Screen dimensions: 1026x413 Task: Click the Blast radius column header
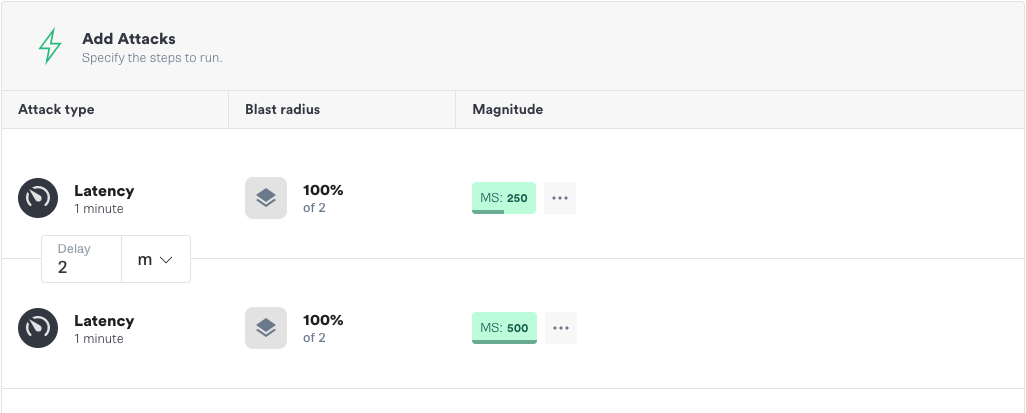click(283, 109)
